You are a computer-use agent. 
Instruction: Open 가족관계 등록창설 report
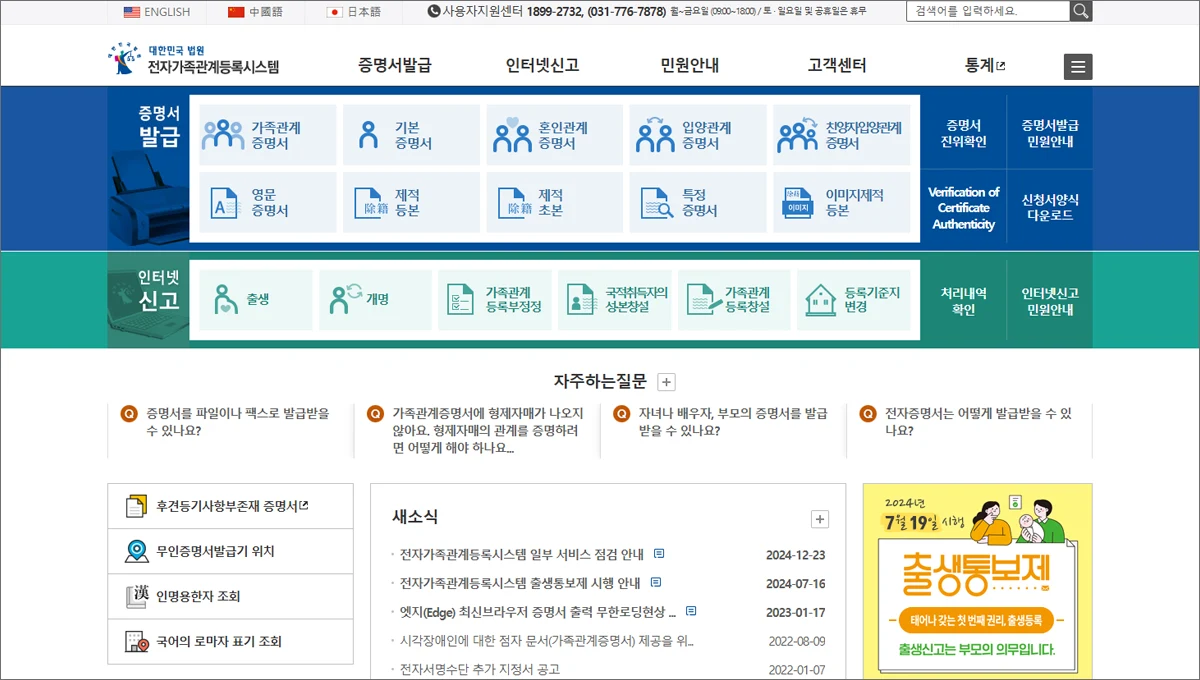(735, 300)
